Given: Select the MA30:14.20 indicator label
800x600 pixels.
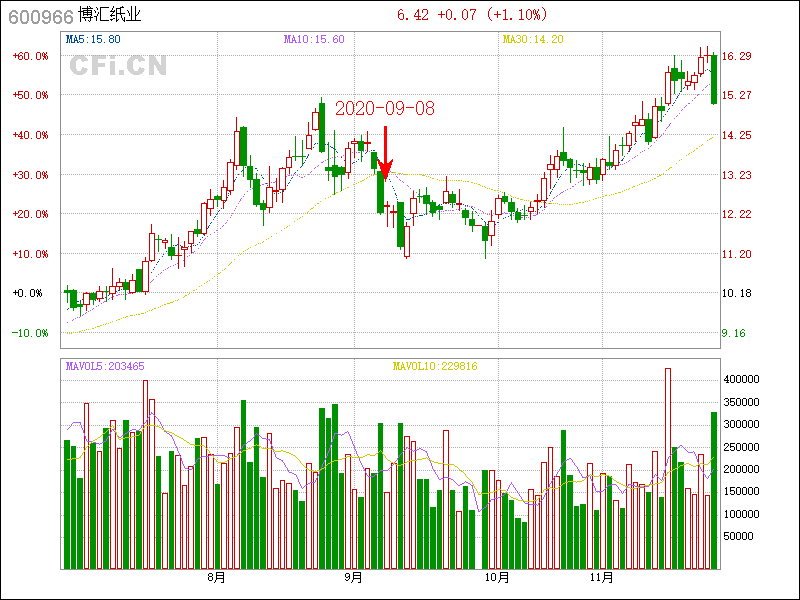Looking at the screenshot, I should (533, 40).
